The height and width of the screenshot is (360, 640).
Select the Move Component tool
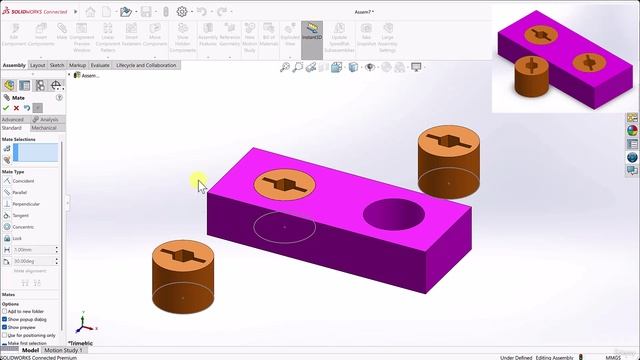155,34
